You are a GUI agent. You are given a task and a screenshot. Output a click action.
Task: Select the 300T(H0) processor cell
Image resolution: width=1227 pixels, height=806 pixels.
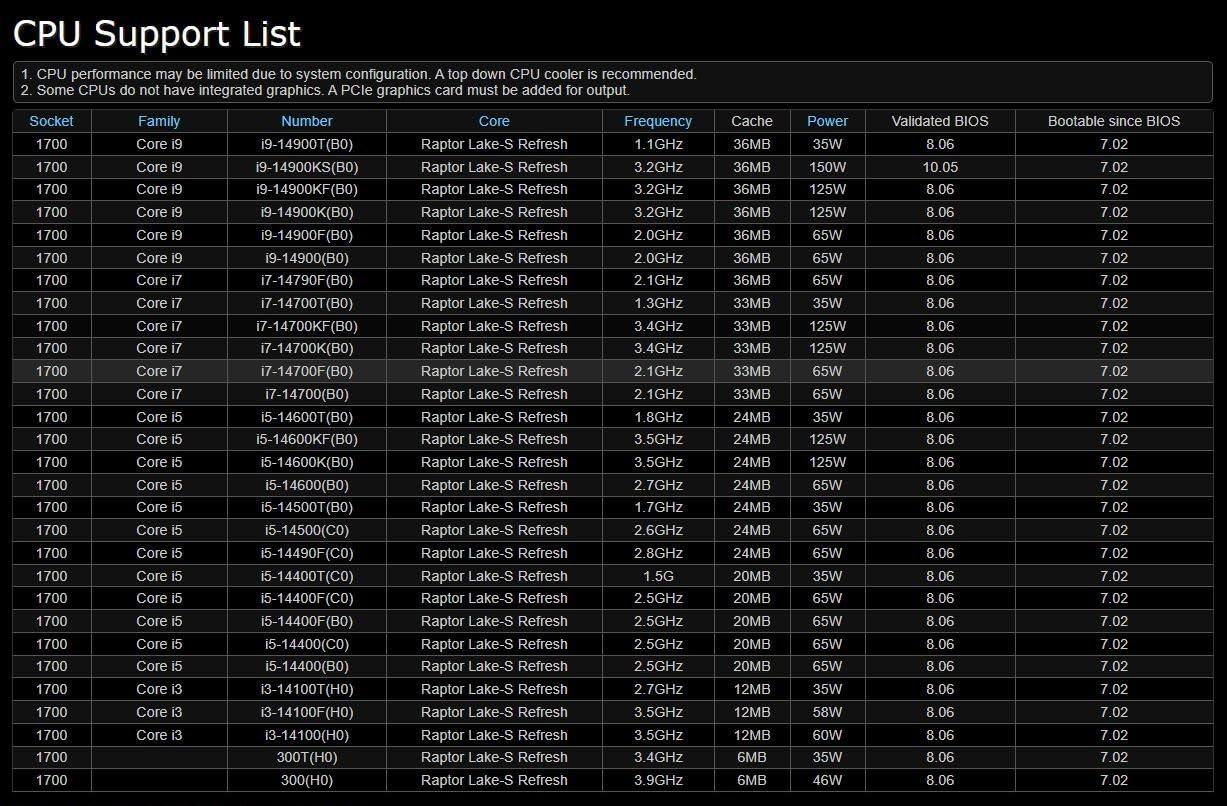(x=306, y=757)
